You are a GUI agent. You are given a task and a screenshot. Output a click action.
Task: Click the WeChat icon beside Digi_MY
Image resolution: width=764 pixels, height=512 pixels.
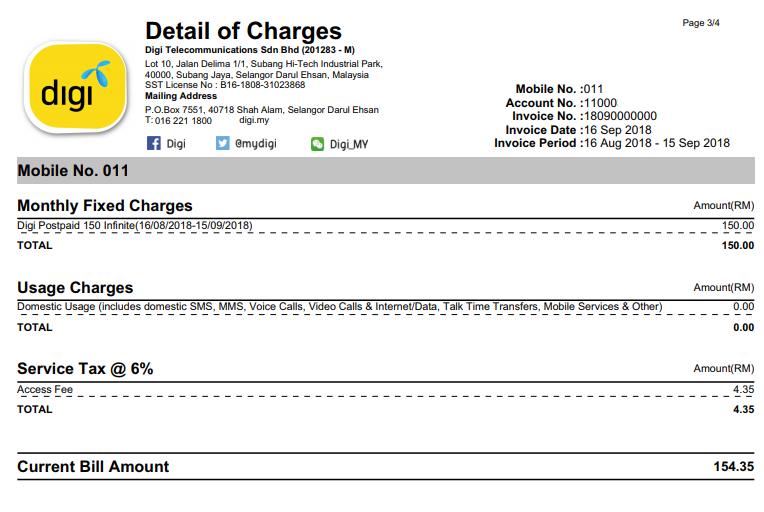point(317,144)
